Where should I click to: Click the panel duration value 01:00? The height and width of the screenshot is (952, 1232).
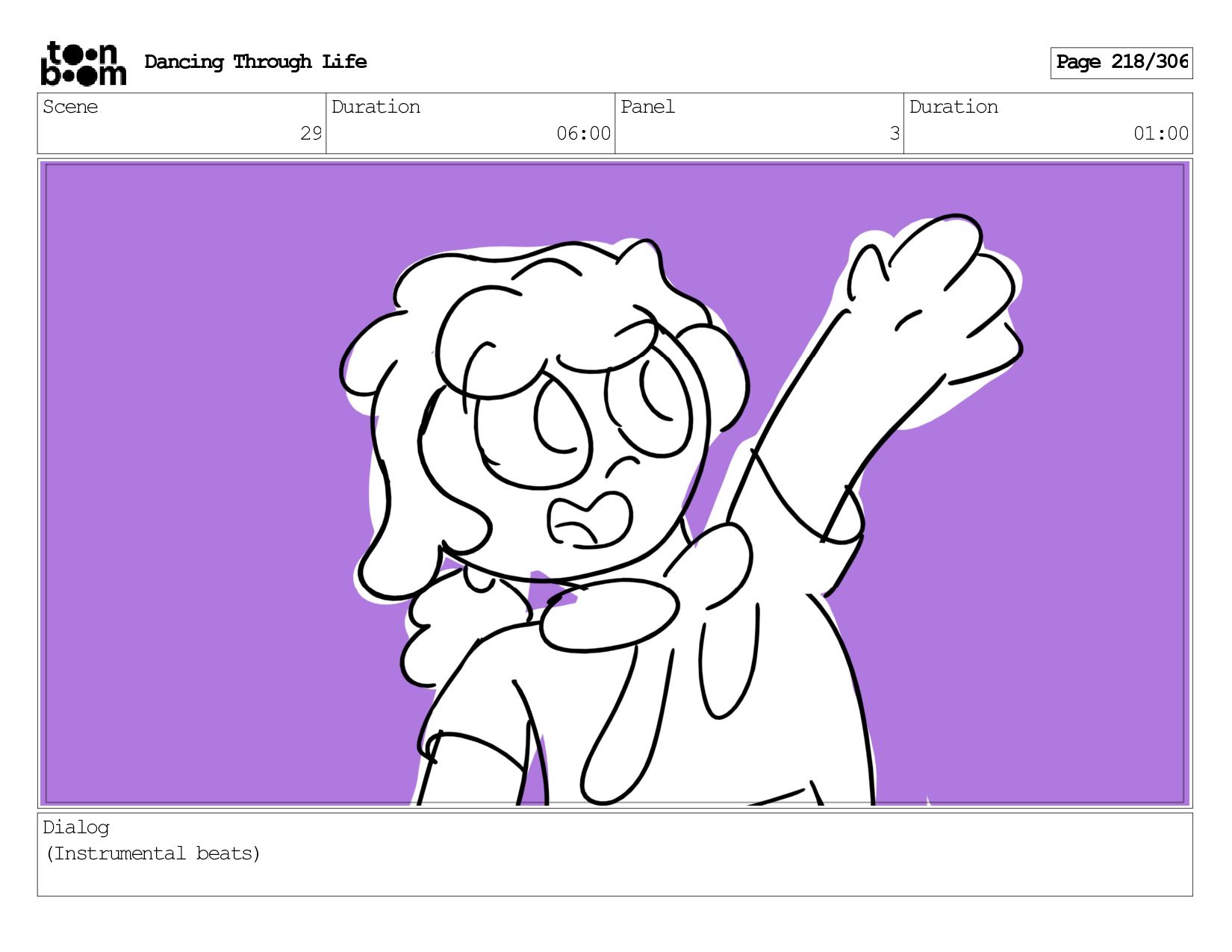(1160, 134)
